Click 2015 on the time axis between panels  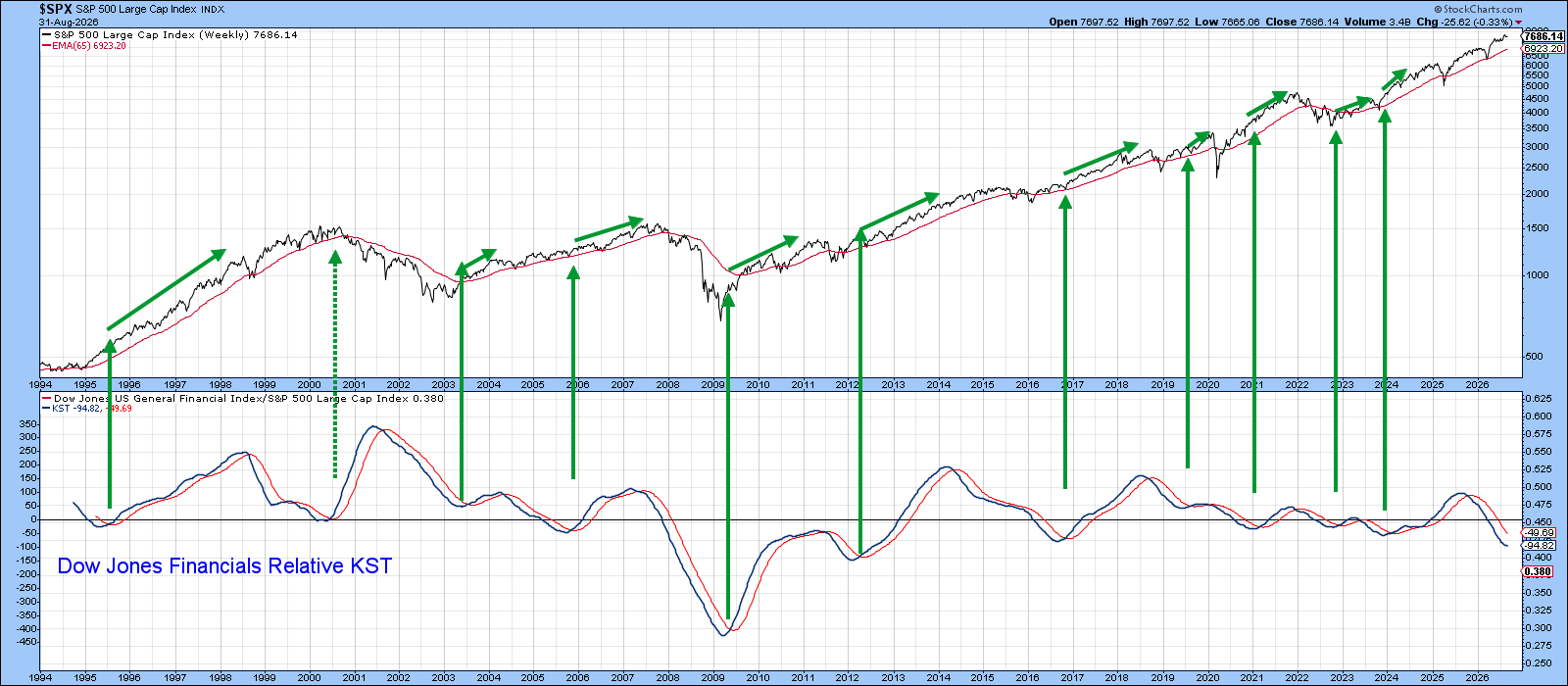click(983, 385)
